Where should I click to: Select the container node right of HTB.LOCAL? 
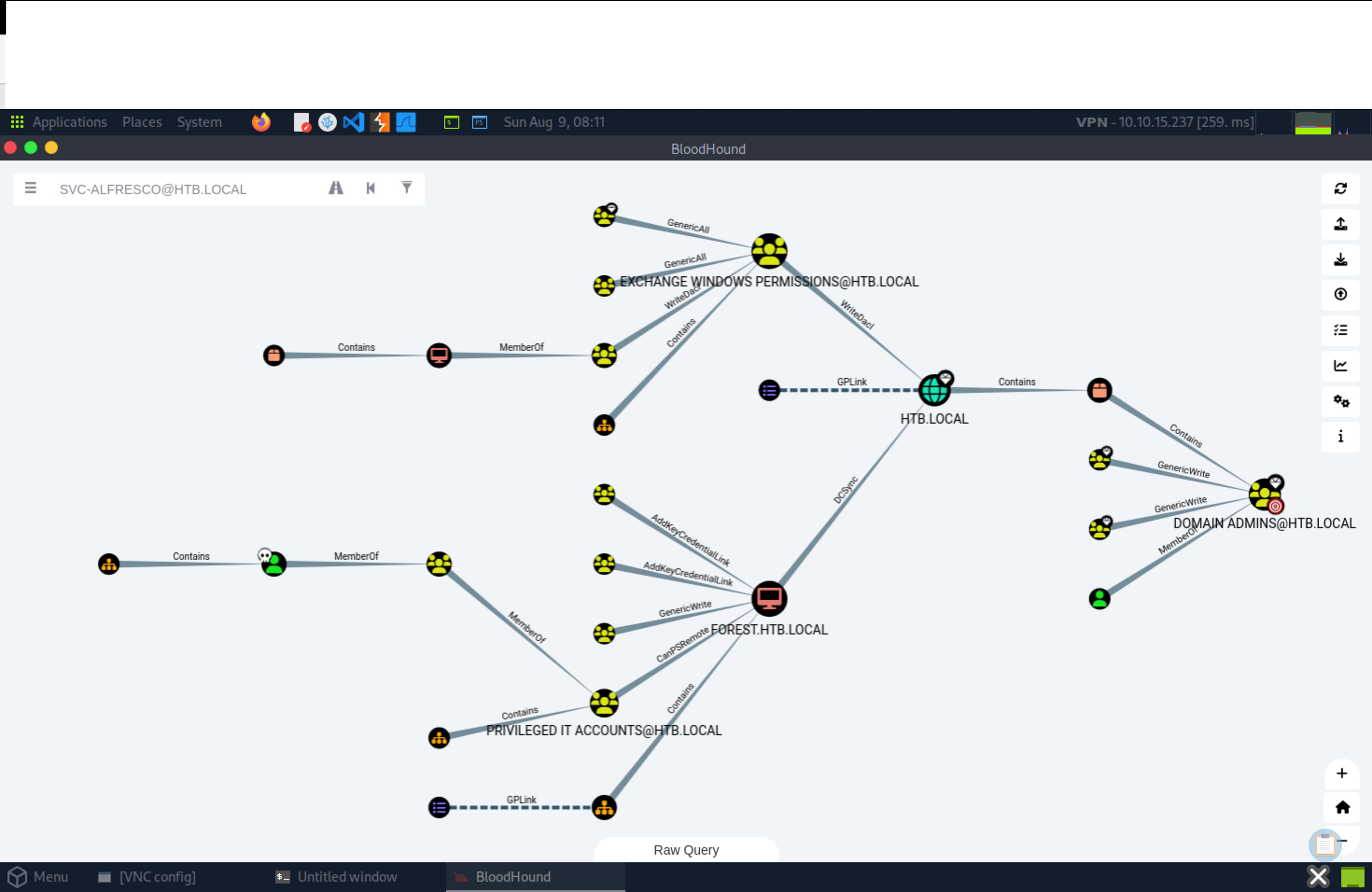[x=1099, y=390]
